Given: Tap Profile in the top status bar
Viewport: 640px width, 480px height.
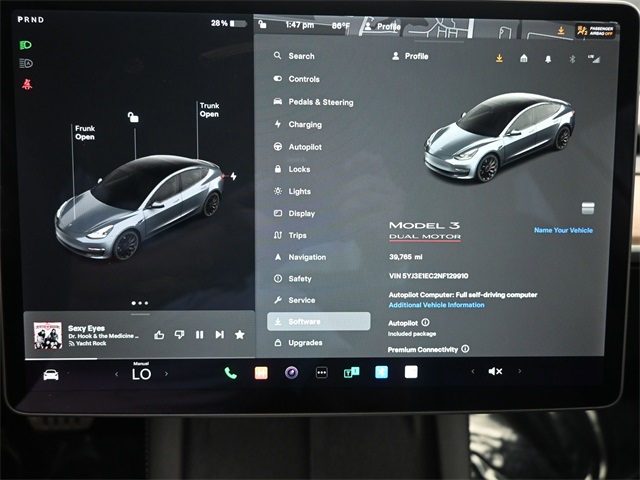Looking at the screenshot, I should 382,26.
